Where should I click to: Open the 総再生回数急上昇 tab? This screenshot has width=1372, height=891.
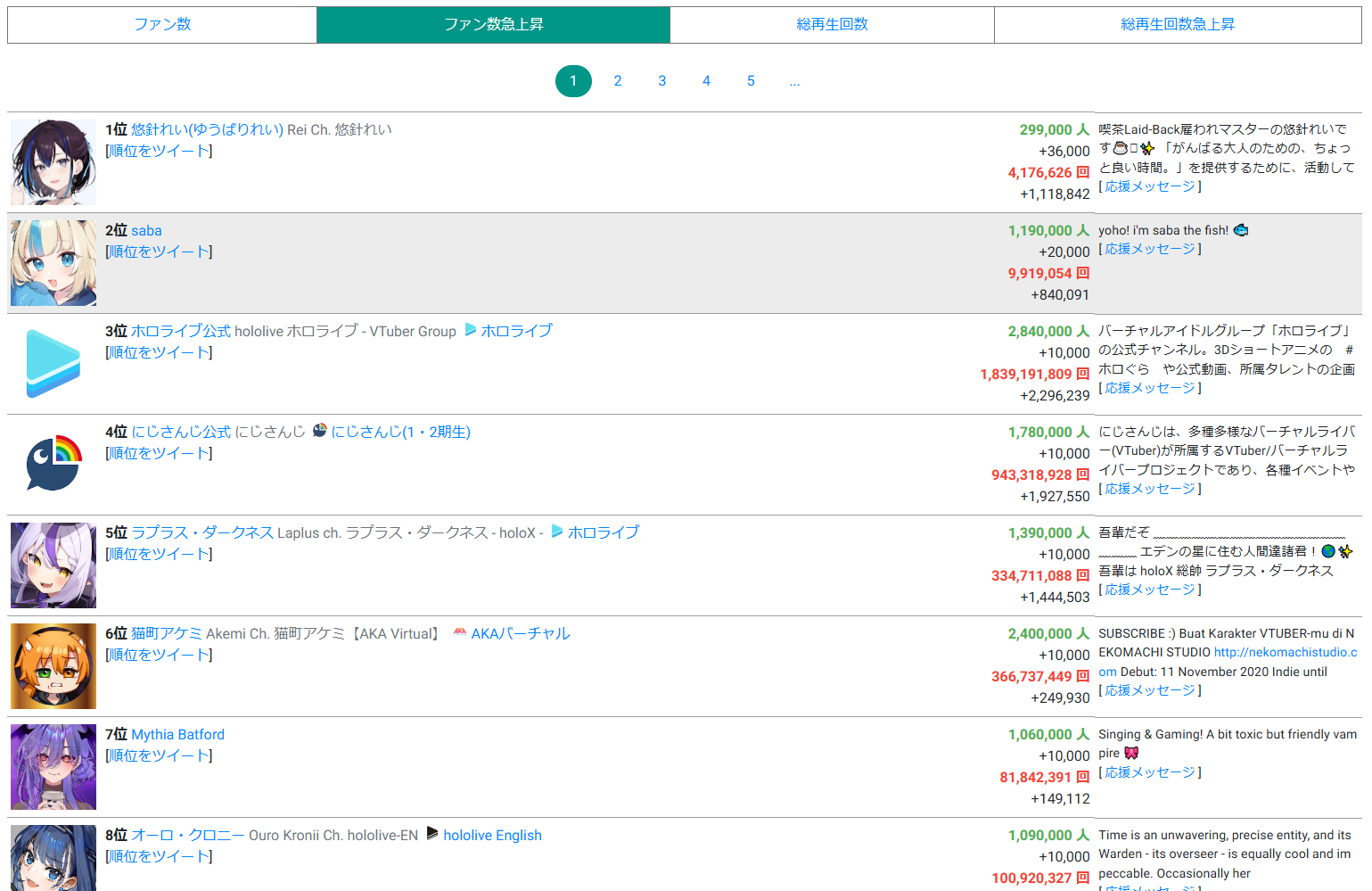click(1178, 25)
